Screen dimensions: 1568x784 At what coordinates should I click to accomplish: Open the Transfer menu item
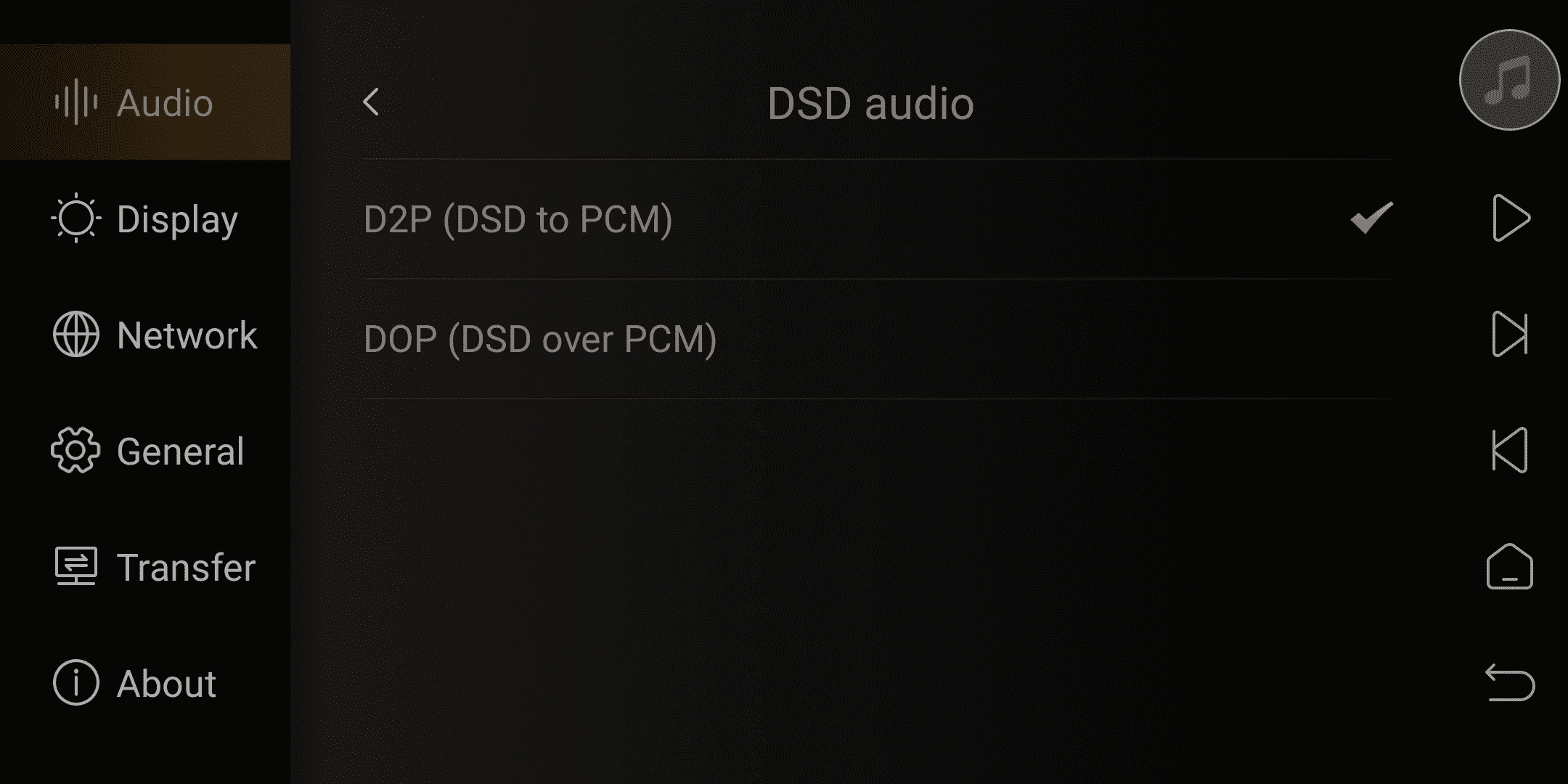pos(145,566)
